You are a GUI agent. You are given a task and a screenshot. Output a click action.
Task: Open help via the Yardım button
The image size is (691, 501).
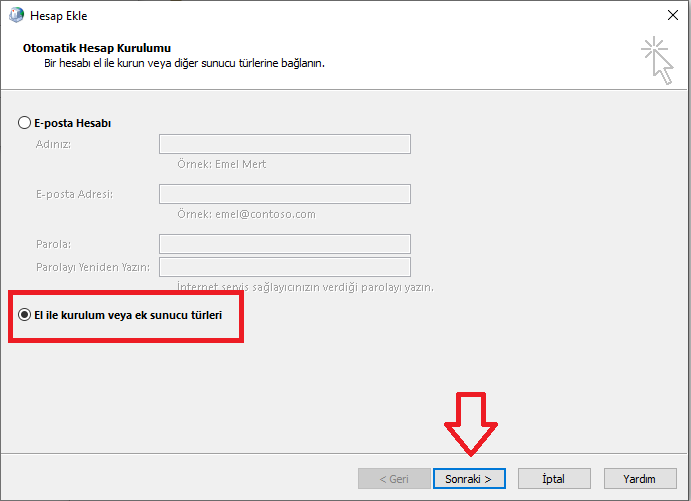639,479
